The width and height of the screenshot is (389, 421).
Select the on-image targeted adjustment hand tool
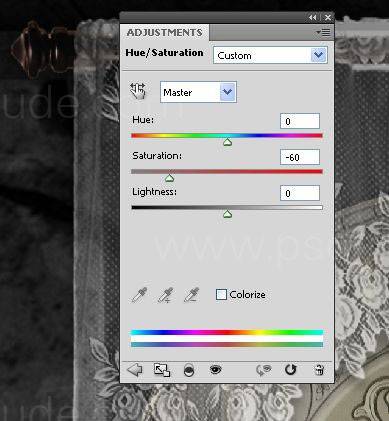(x=138, y=91)
